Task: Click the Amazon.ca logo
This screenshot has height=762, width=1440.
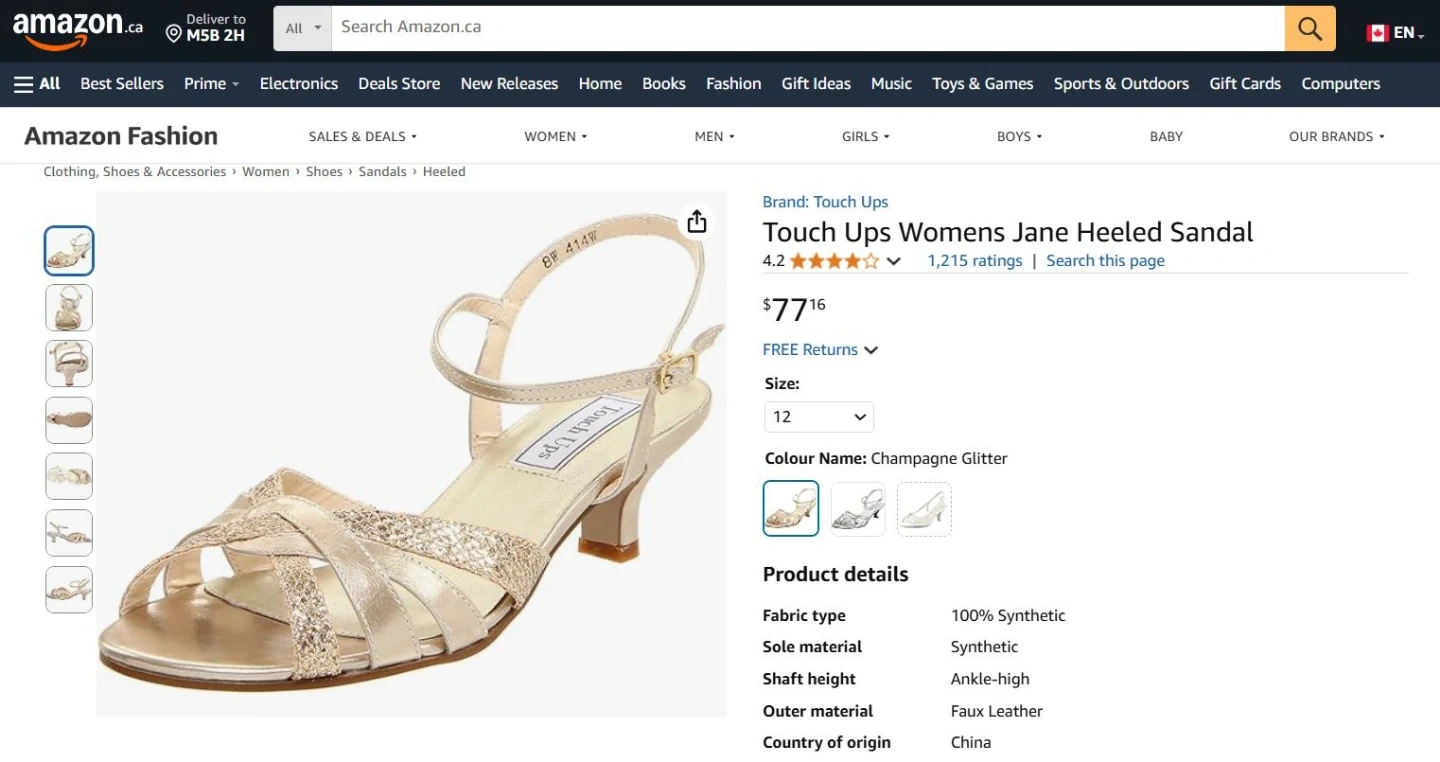Action: pyautogui.click(x=77, y=29)
